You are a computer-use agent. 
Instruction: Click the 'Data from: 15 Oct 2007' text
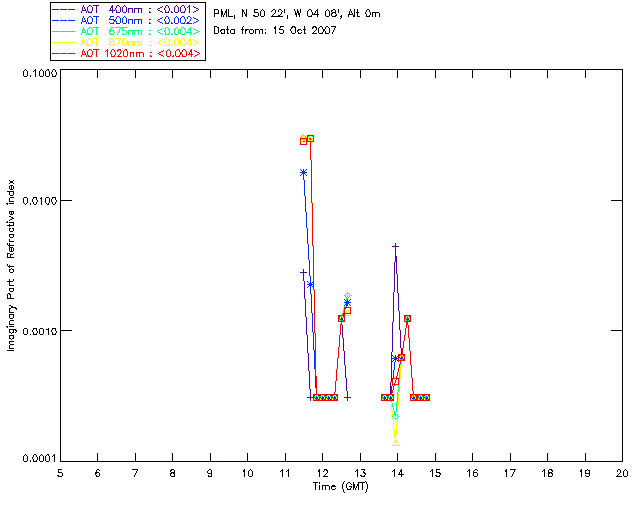[x=275, y=31]
